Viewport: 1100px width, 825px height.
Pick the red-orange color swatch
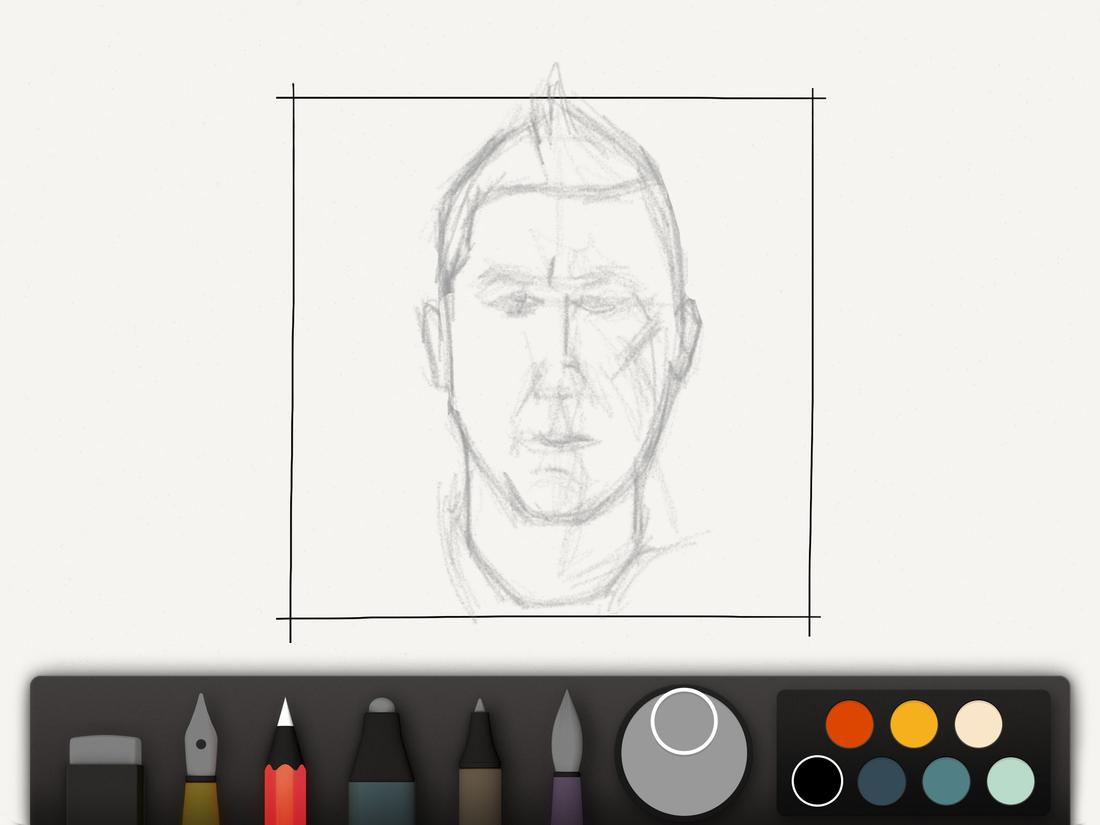pyautogui.click(x=848, y=722)
